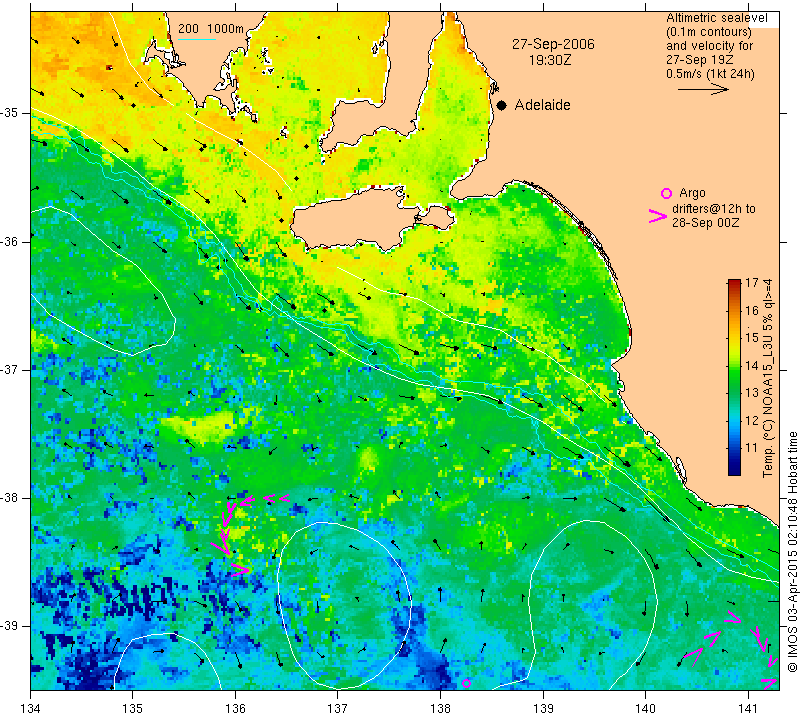Click the Argo float circle near 138.2°E on map
Screen dimensions: 800x720
[x=466, y=683]
